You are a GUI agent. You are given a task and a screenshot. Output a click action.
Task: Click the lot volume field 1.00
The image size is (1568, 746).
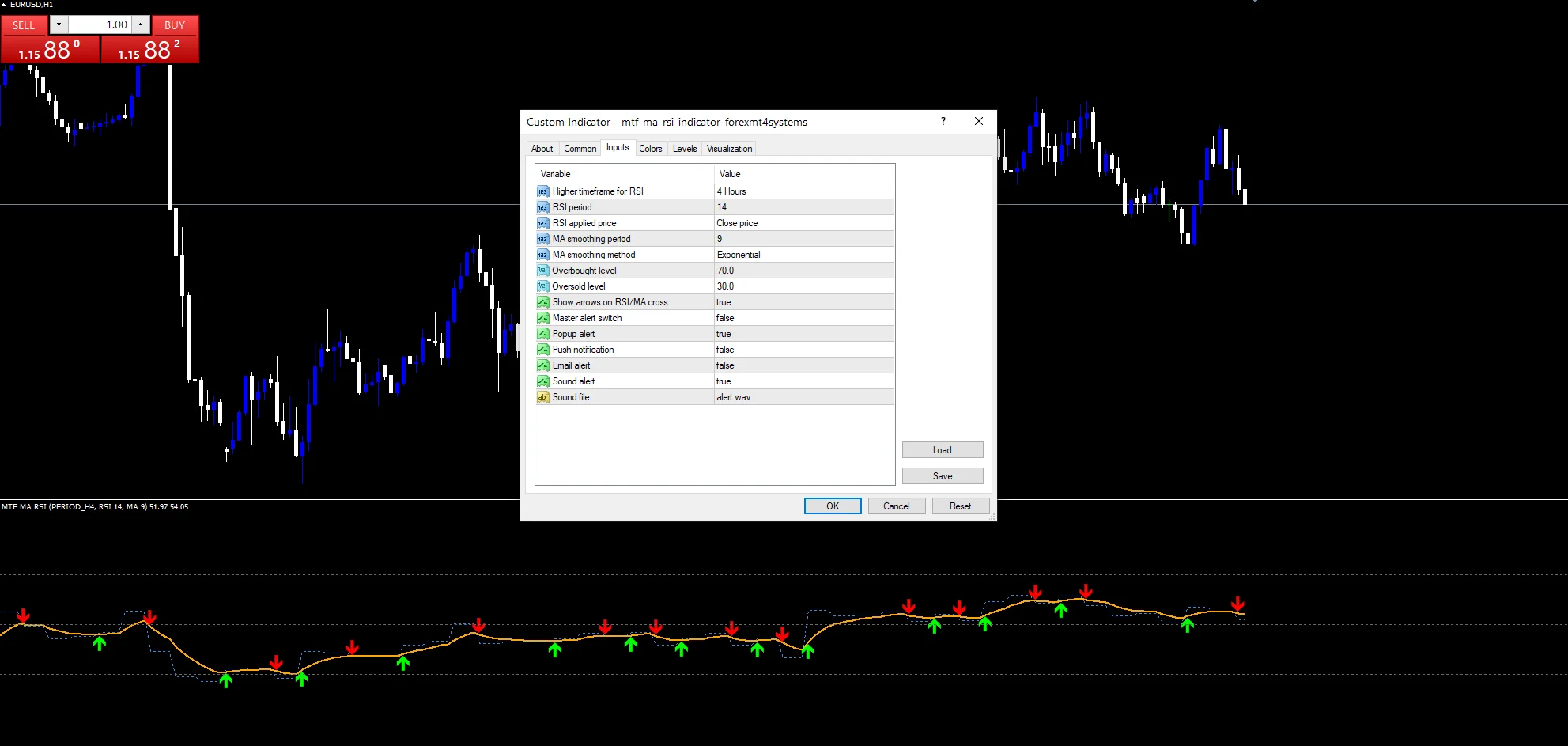100,25
